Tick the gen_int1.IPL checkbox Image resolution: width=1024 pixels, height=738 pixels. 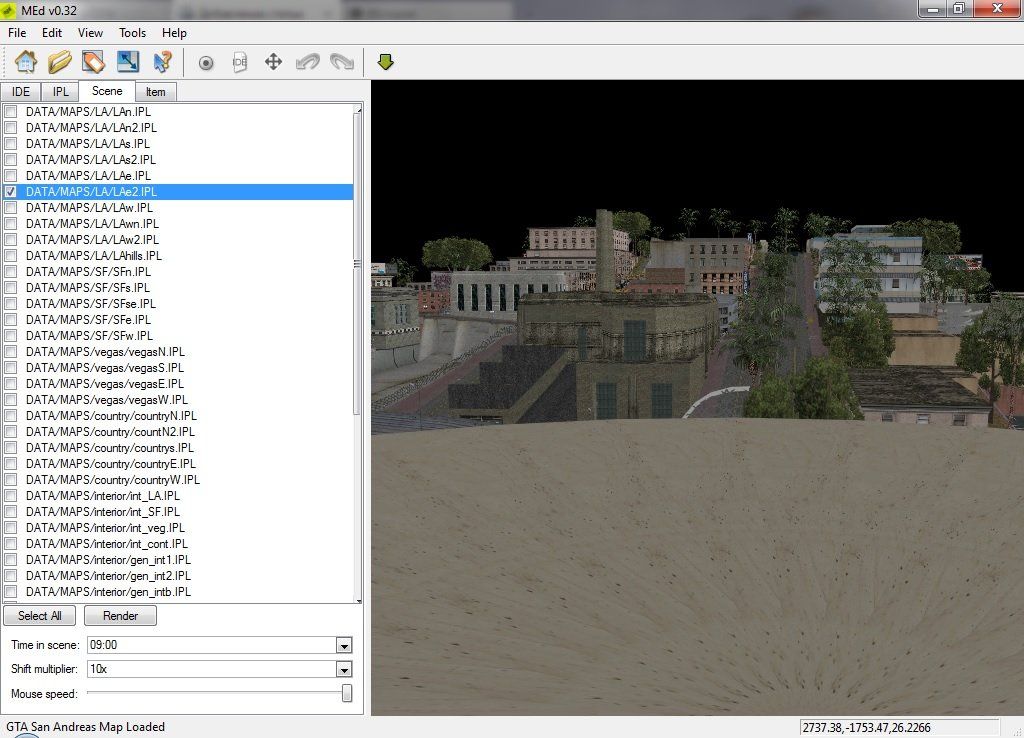click(x=11, y=560)
